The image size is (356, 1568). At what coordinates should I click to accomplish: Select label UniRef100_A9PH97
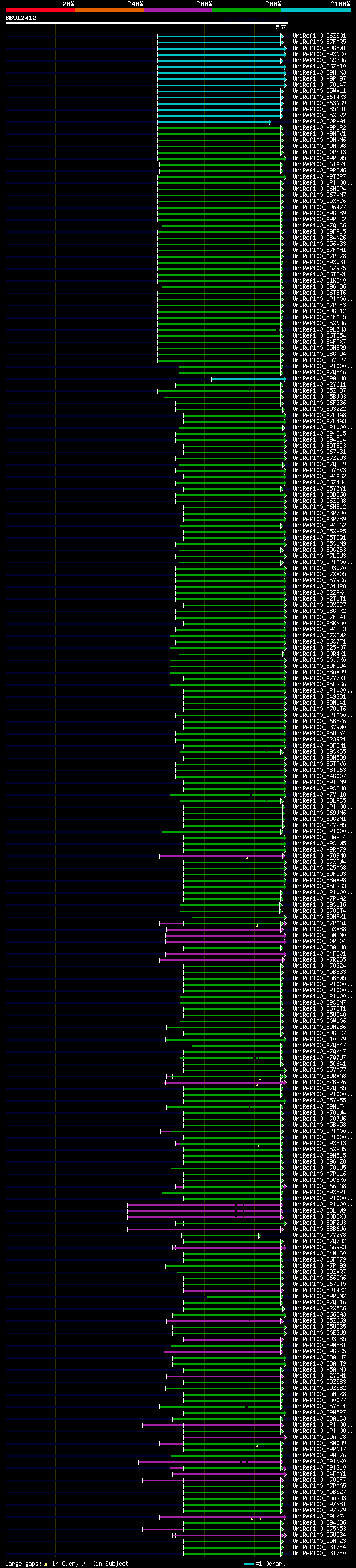tap(319, 78)
